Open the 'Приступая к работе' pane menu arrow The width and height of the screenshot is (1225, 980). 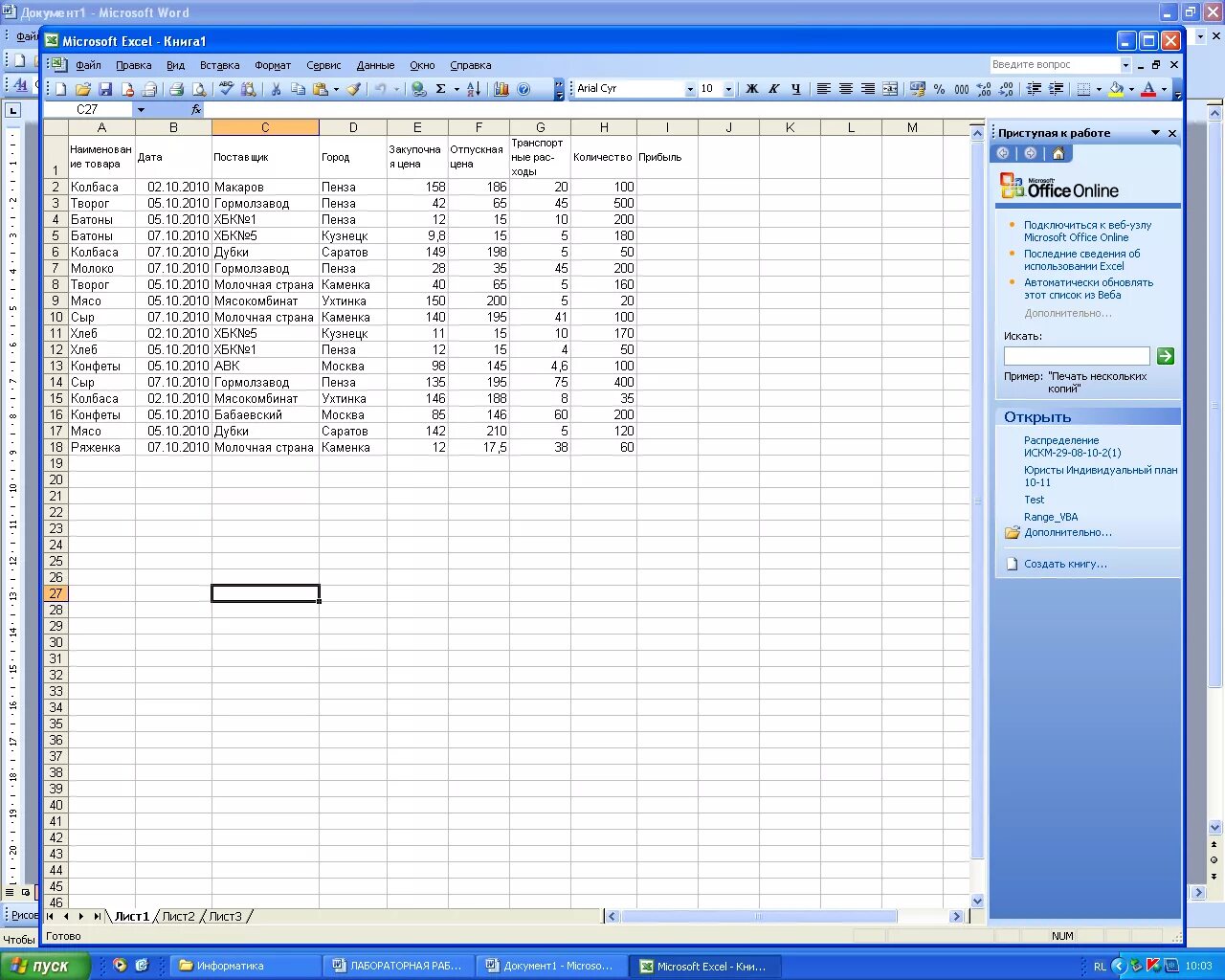(1155, 133)
